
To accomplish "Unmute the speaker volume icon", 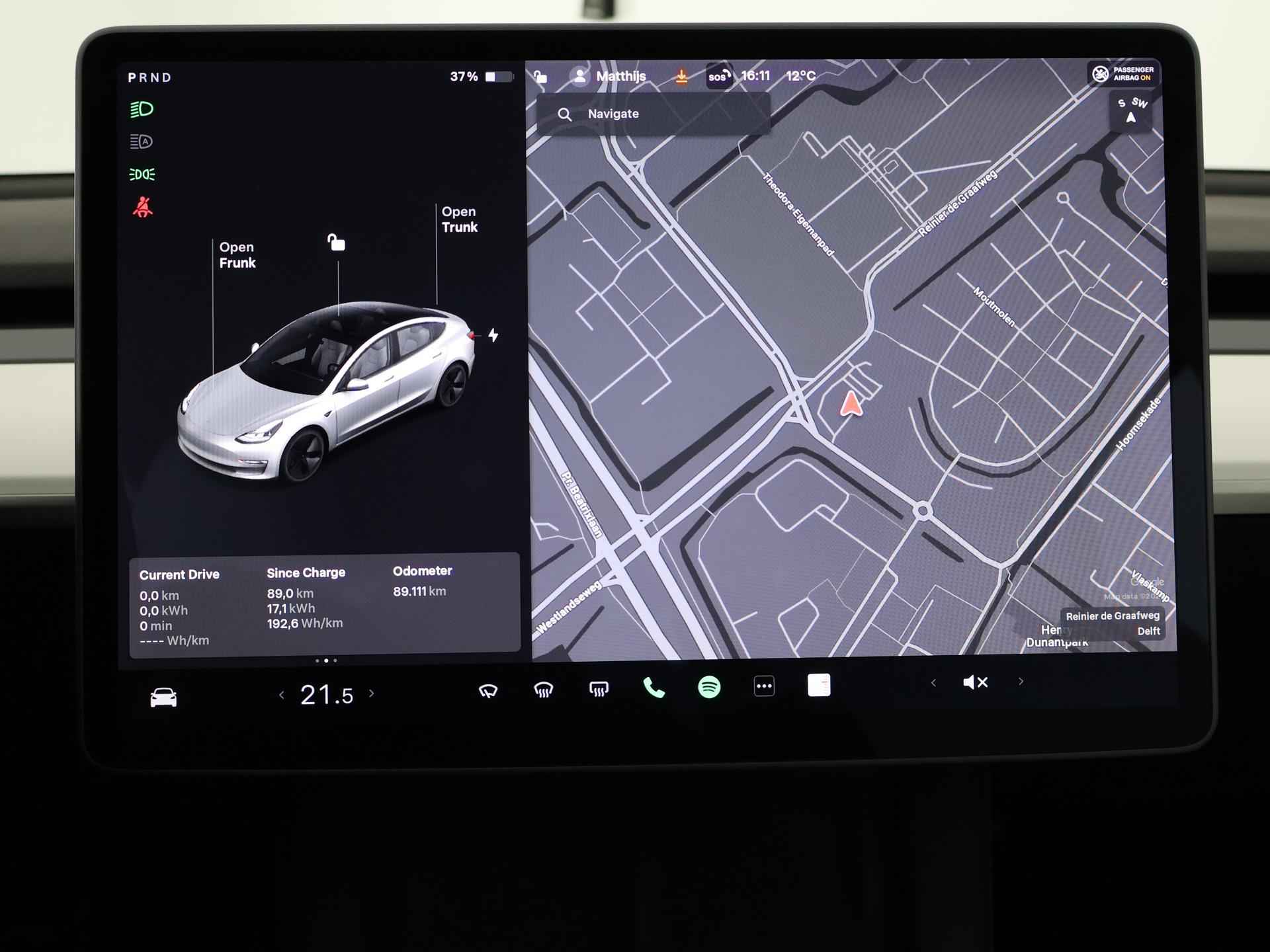I will 975,682.
